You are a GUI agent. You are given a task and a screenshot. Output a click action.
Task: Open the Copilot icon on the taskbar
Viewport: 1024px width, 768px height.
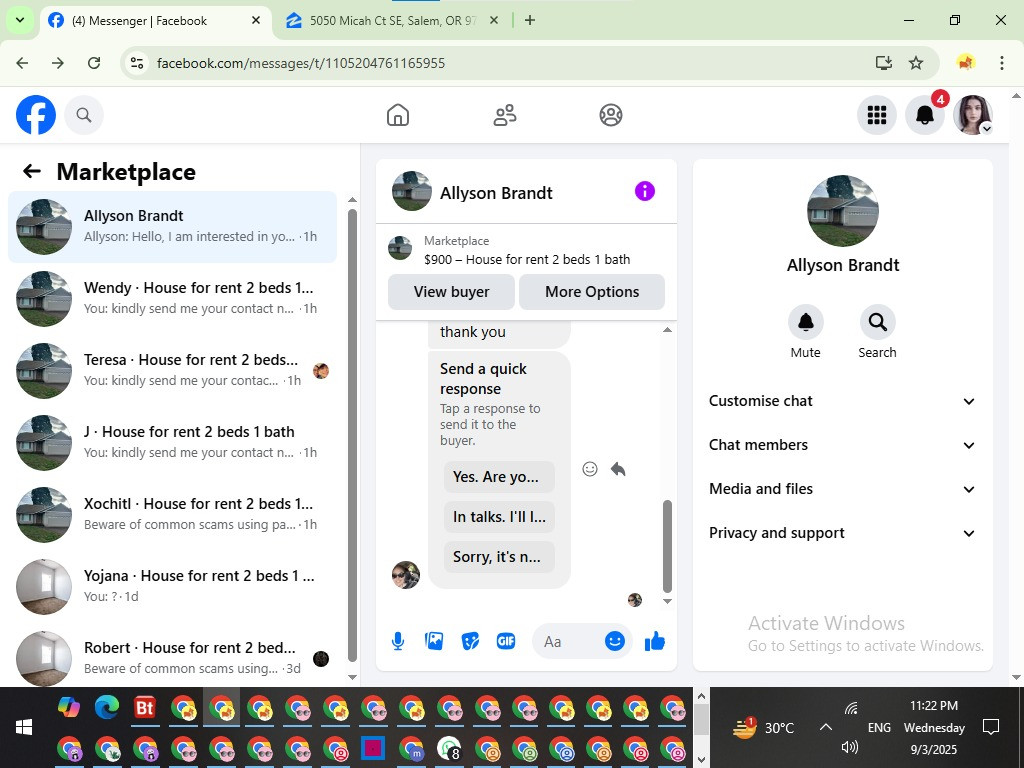click(x=69, y=707)
